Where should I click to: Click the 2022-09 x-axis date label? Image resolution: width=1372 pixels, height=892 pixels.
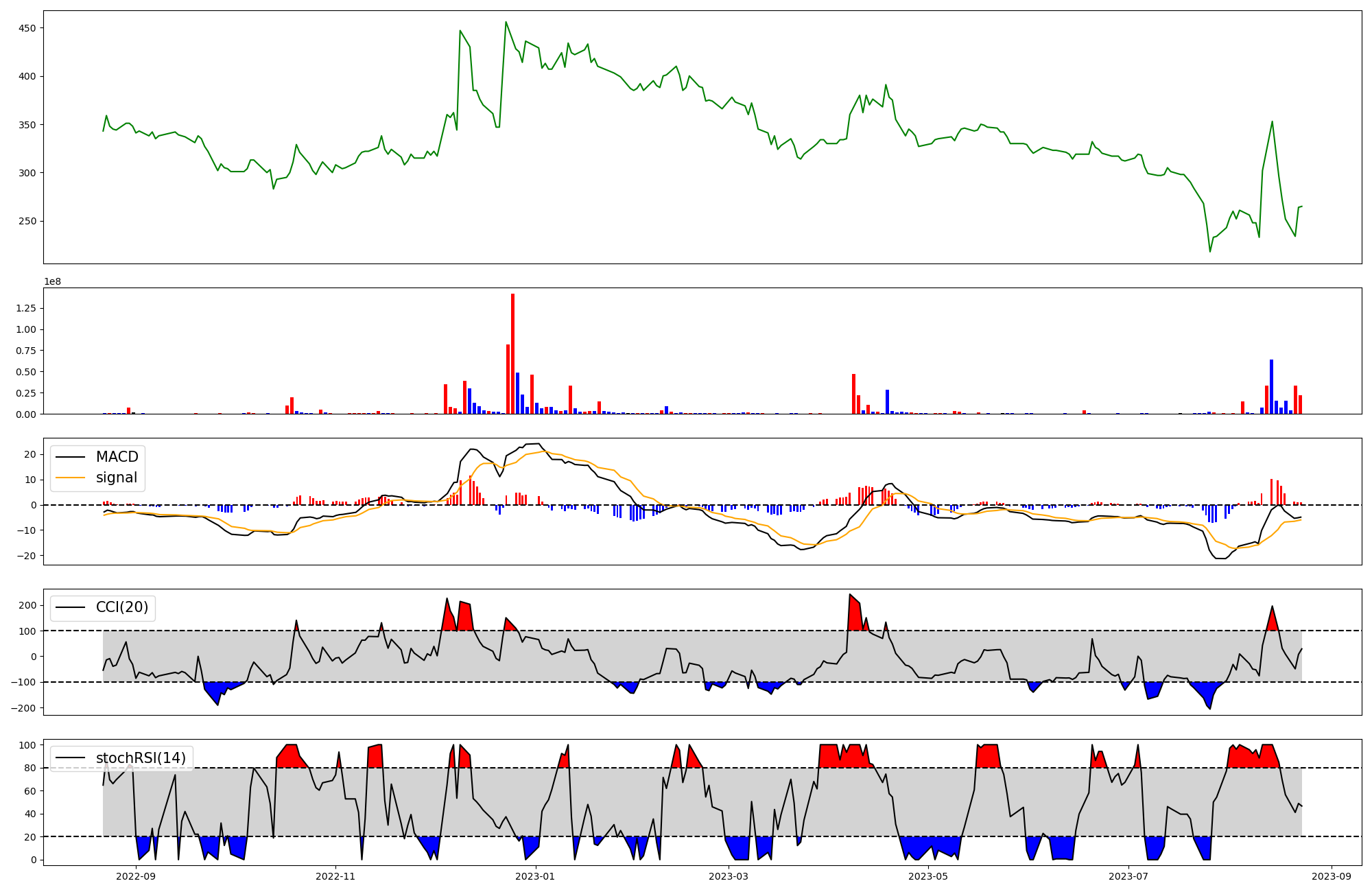(136, 876)
